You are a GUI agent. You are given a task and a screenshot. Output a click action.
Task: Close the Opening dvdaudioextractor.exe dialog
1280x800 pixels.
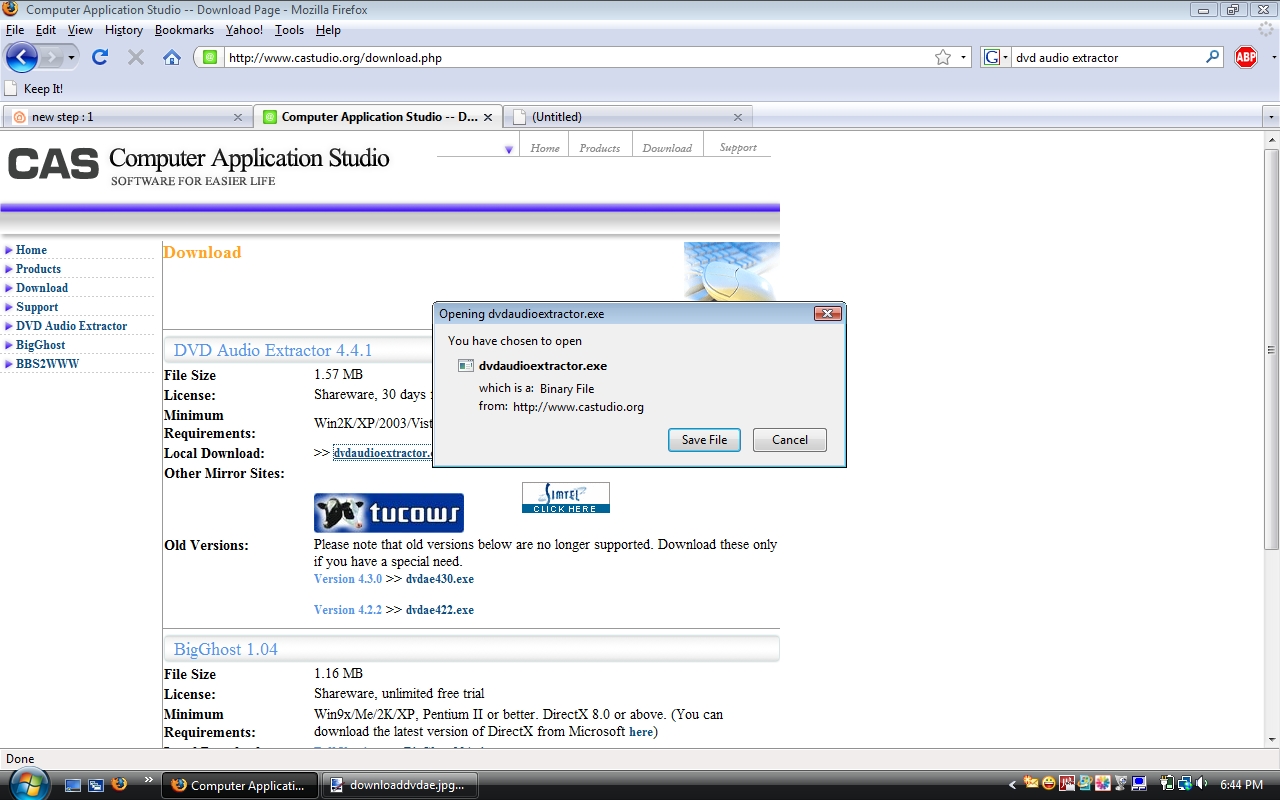pyautogui.click(x=827, y=313)
